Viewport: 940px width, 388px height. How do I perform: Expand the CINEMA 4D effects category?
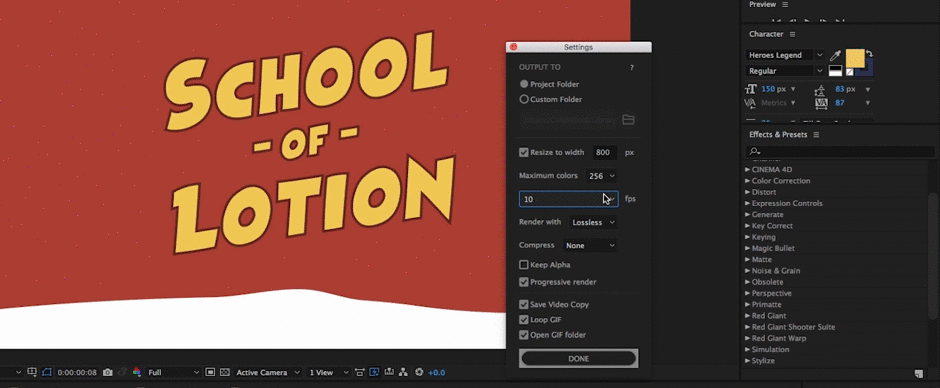(x=748, y=170)
